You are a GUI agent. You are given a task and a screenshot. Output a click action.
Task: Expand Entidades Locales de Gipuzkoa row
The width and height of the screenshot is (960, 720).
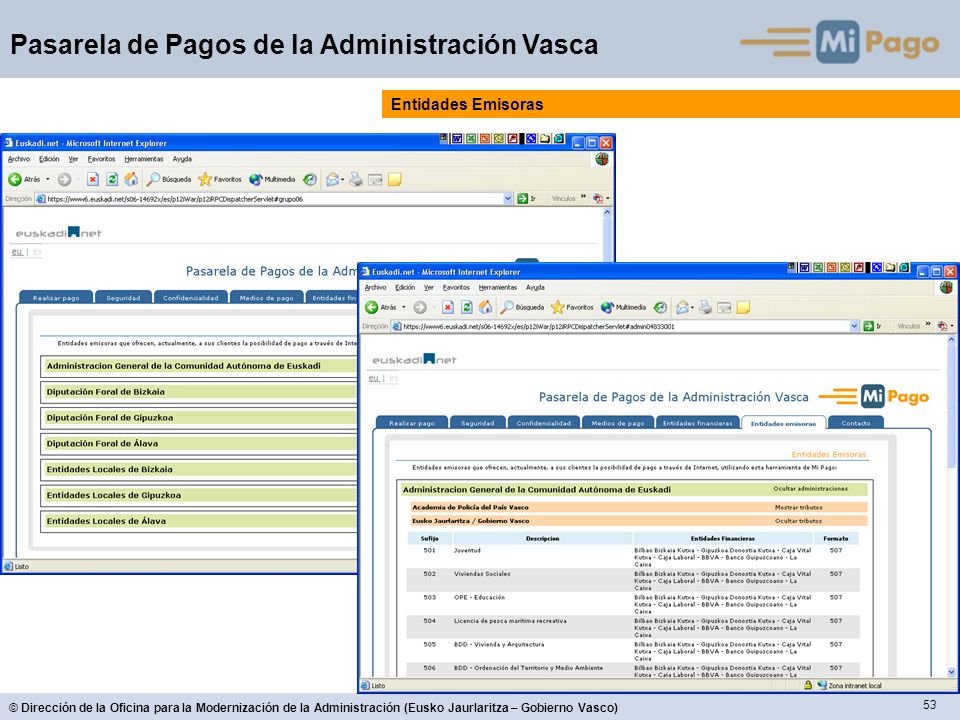point(199,495)
